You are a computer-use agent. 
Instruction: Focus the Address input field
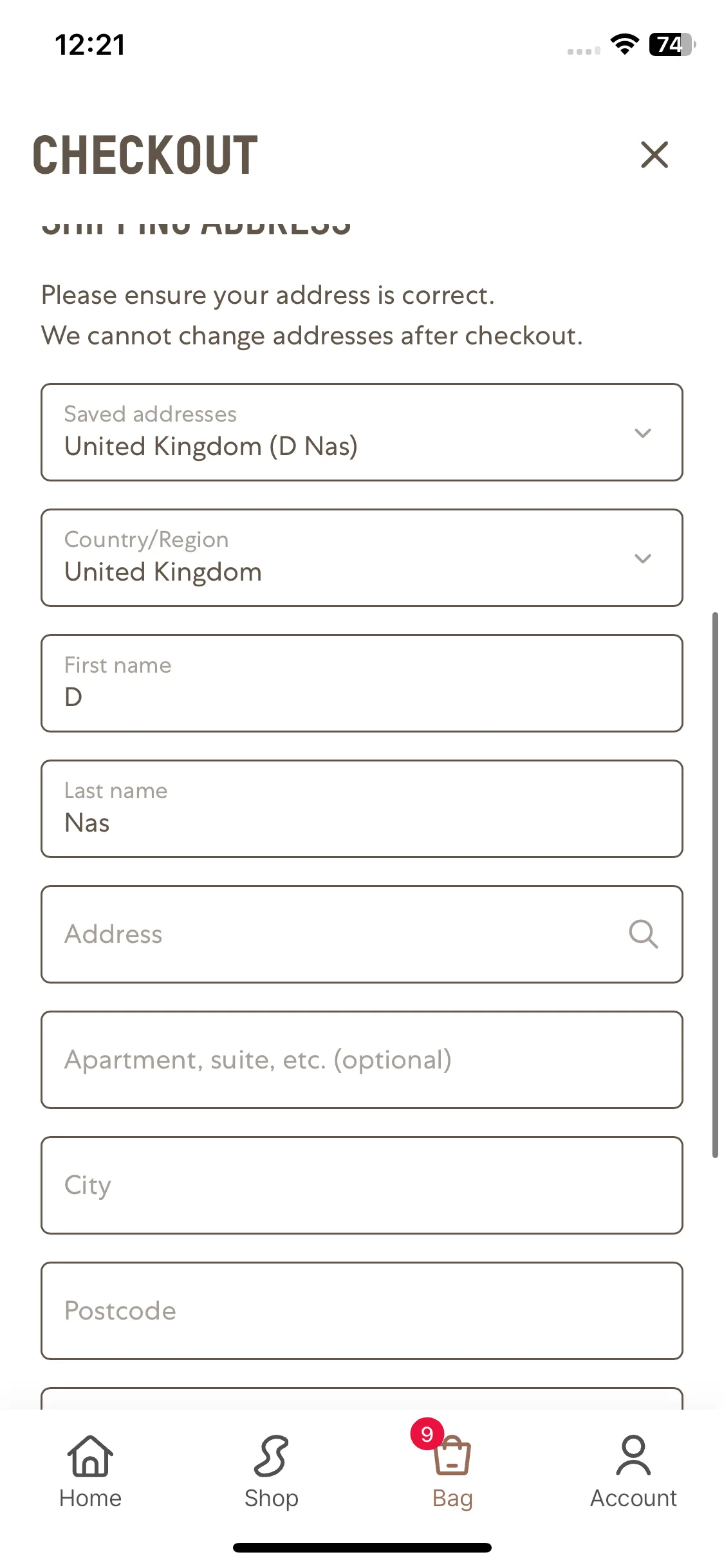[x=362, y=935]
